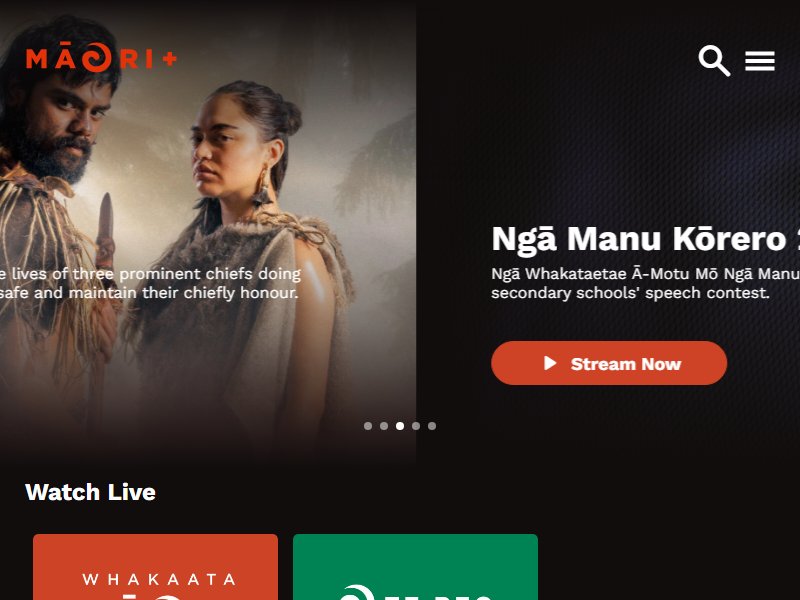Select the highlighted third carousel dot
800x600 pixels.
400,426
